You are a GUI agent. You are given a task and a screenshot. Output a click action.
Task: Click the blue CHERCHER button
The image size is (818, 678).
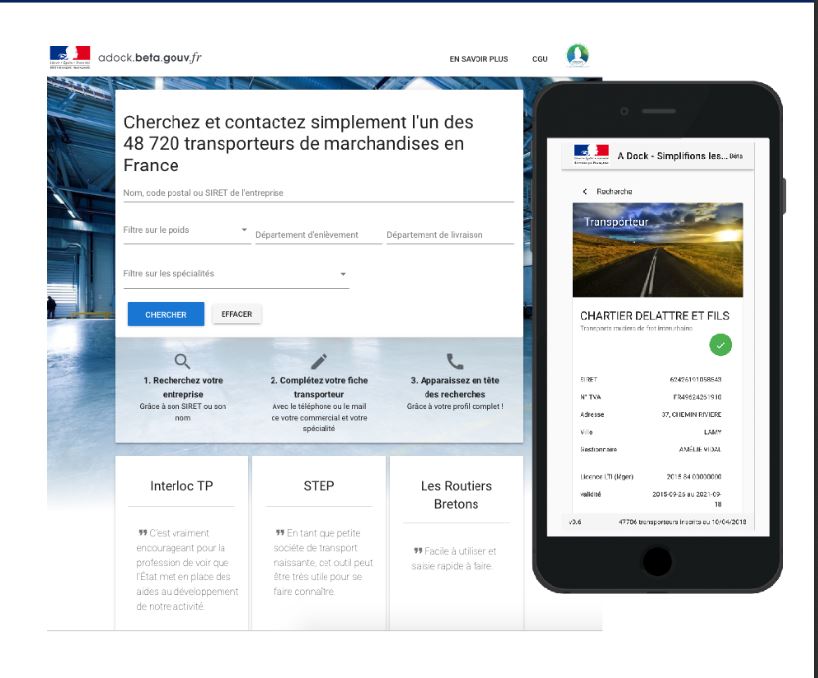tap(166, 314)
